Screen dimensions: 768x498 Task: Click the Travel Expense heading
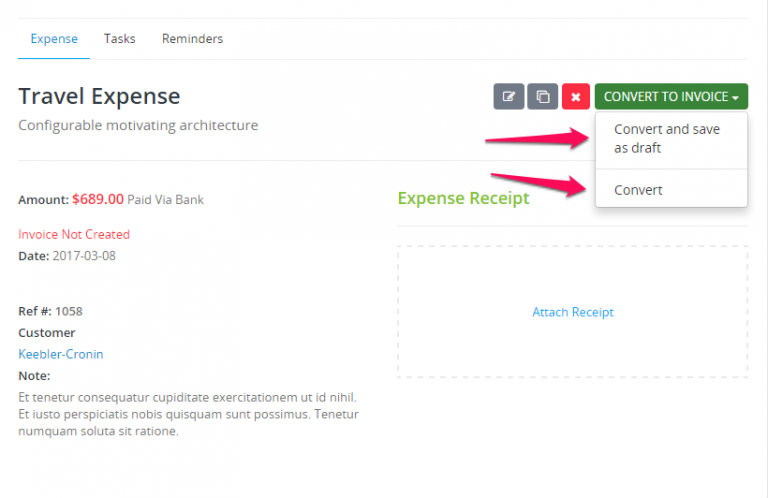99,96
